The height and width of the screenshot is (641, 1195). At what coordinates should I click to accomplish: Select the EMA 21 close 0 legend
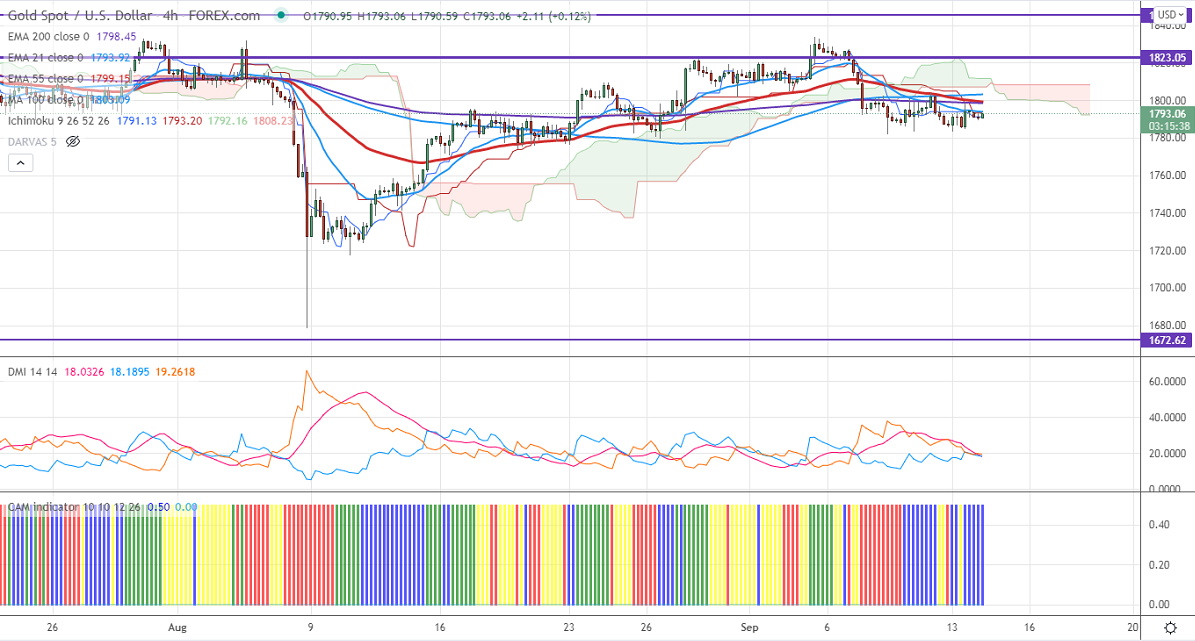[45, 57]
